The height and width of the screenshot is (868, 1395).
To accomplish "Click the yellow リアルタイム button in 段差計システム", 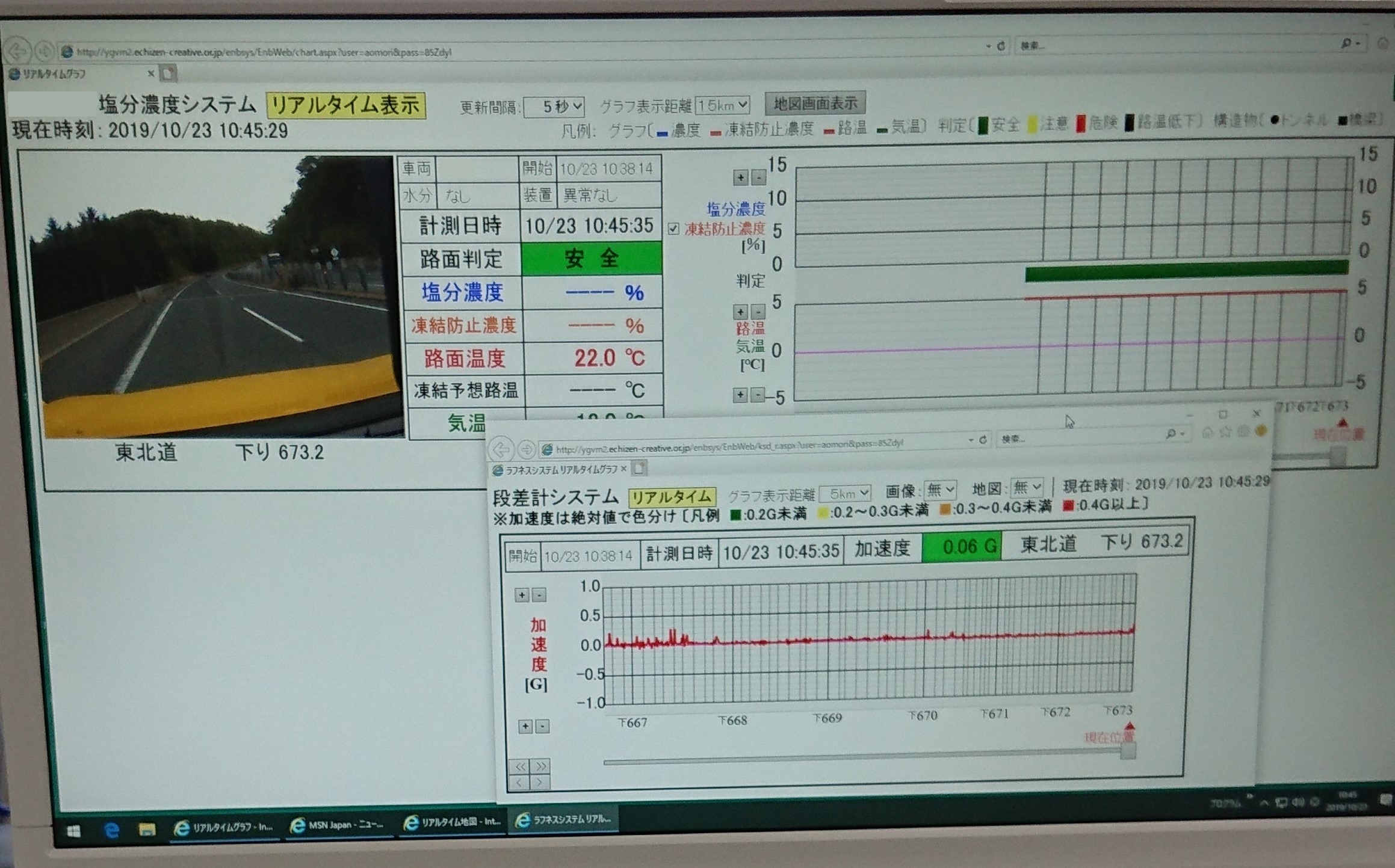I will 672,497.
